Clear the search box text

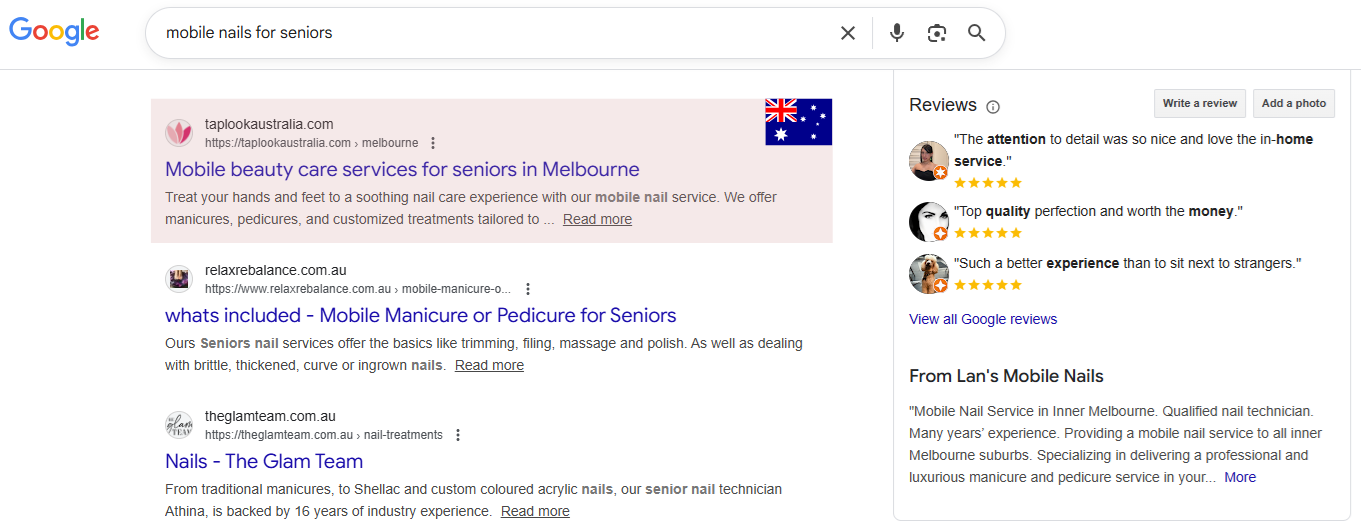pos(848,33)
